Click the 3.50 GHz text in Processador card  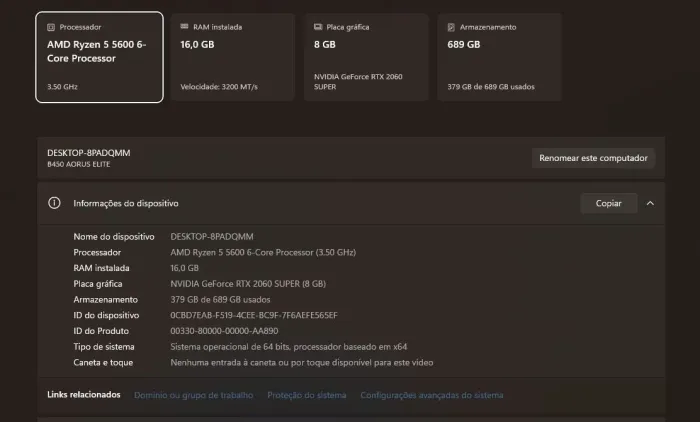click(x=62, y=87)
